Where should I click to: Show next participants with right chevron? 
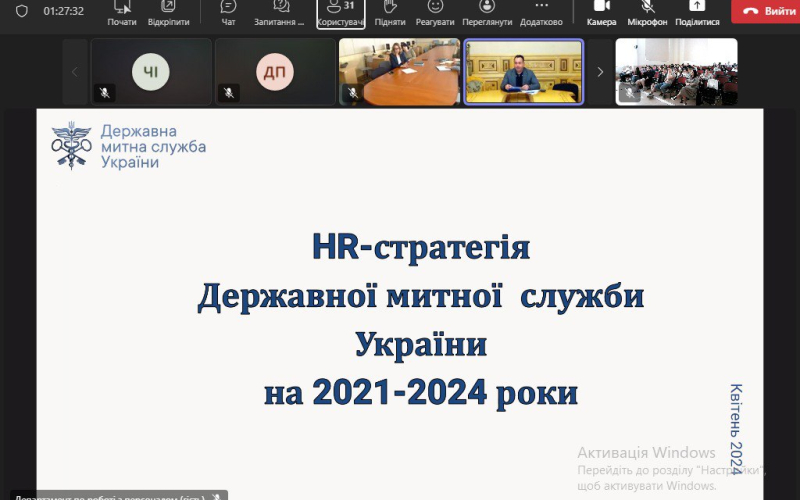pos(600,72)
